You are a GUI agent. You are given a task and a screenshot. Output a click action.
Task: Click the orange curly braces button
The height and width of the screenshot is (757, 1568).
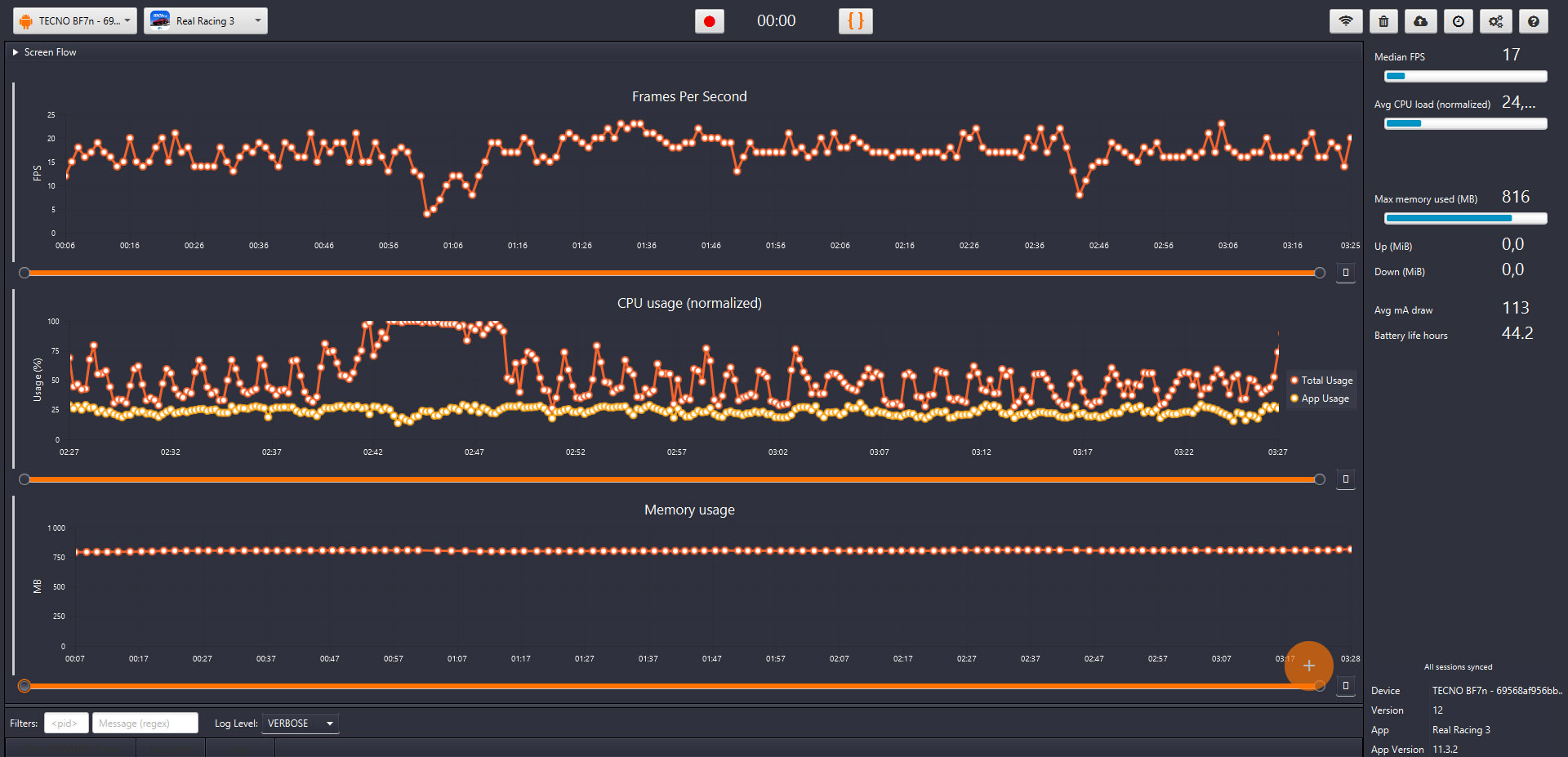coord(856,21)
